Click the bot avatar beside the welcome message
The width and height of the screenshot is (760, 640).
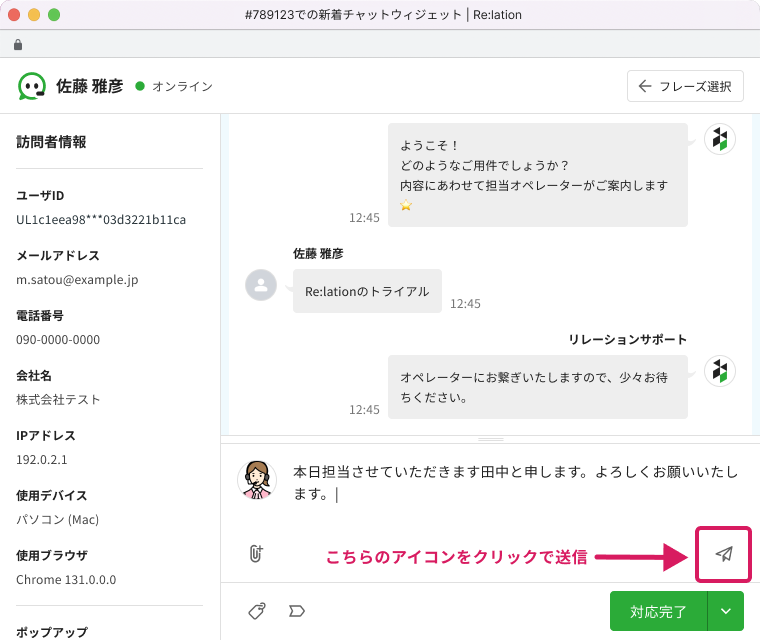pos(719,140)
